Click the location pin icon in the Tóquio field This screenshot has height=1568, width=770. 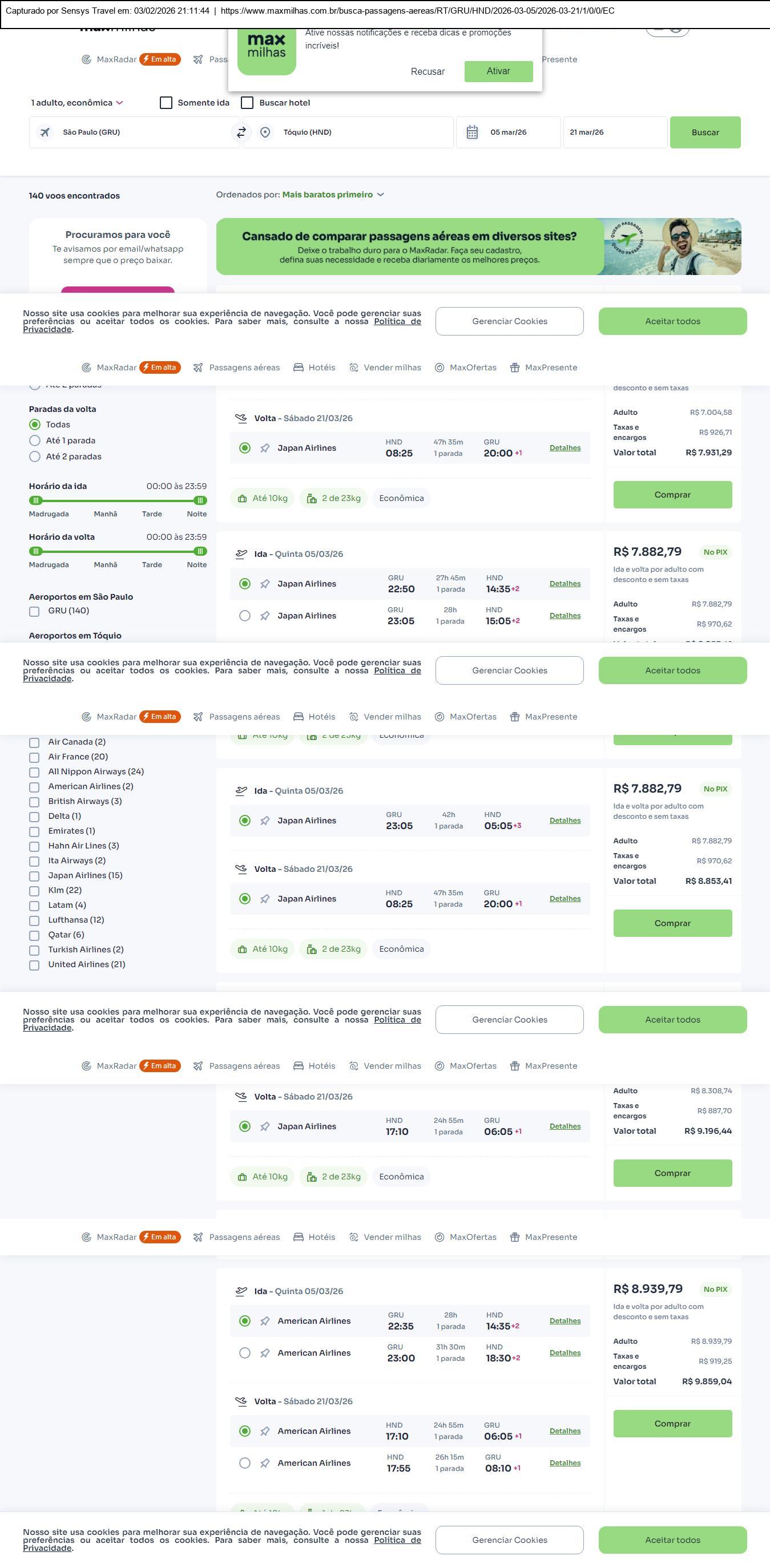[x=265, y=132]
